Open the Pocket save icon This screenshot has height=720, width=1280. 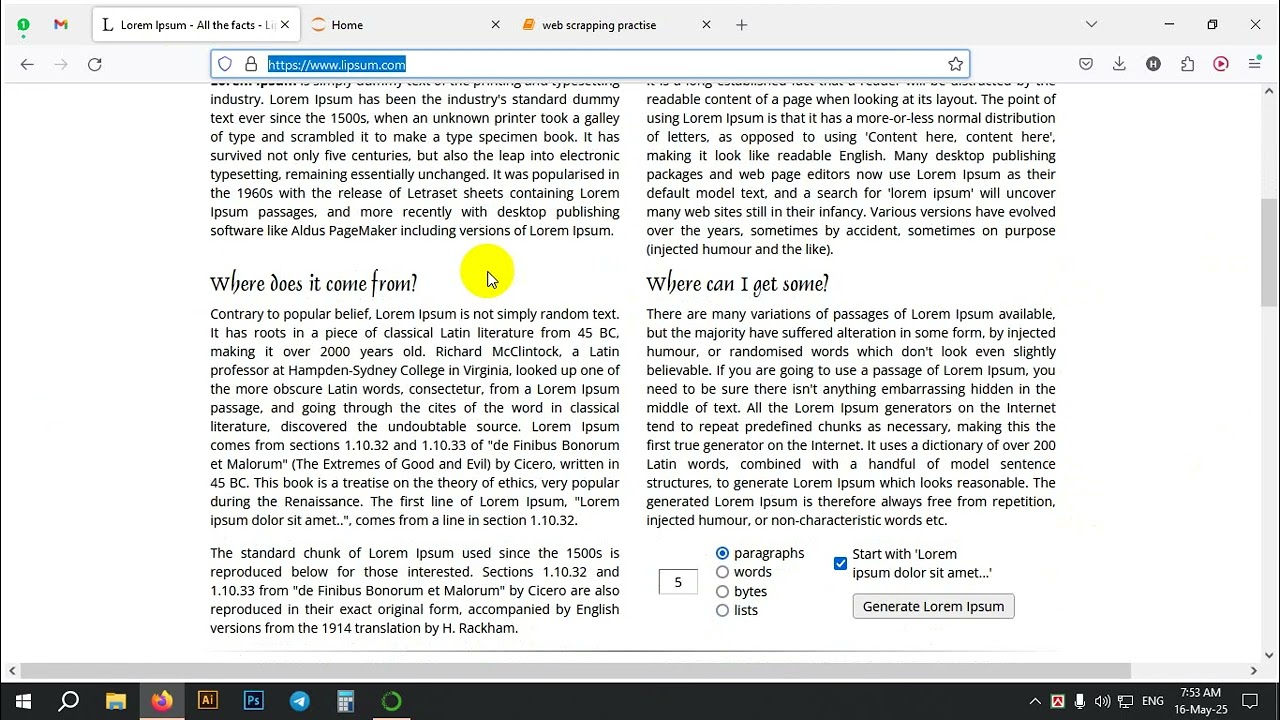click(x=1086, y=64)
